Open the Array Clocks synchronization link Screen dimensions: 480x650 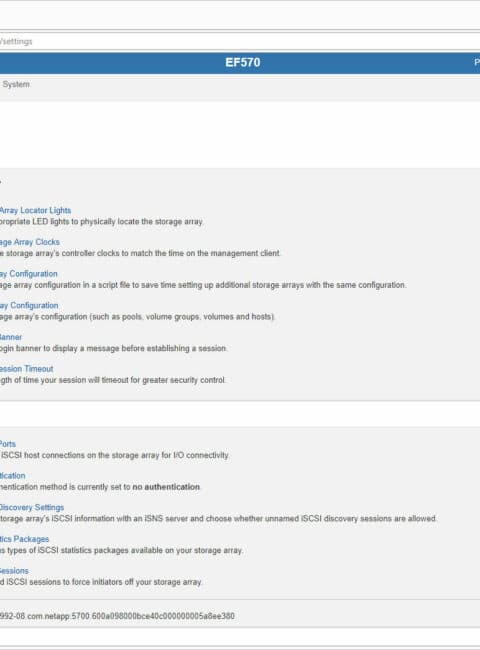click(30, 242)
